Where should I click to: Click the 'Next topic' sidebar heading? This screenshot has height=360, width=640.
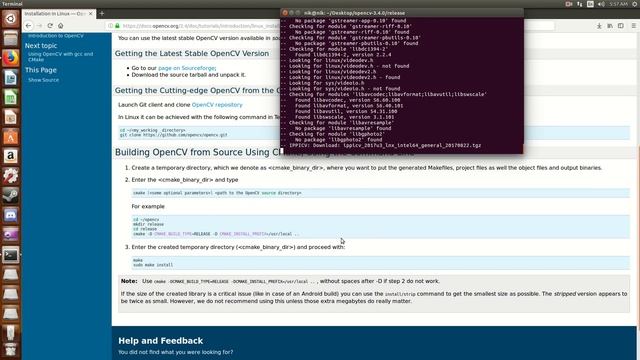41,46
